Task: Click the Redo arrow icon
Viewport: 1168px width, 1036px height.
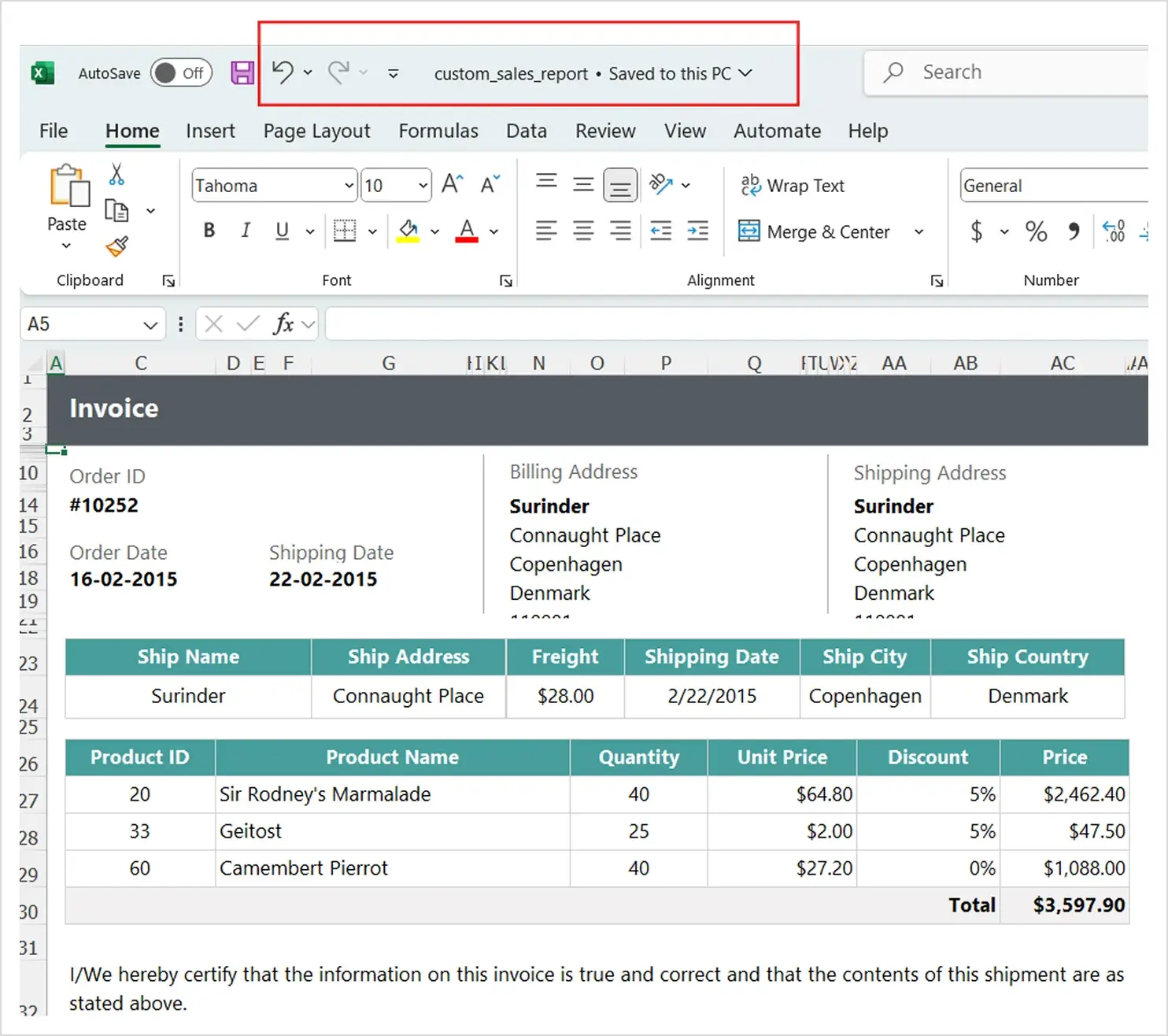Action: (338, 72)
